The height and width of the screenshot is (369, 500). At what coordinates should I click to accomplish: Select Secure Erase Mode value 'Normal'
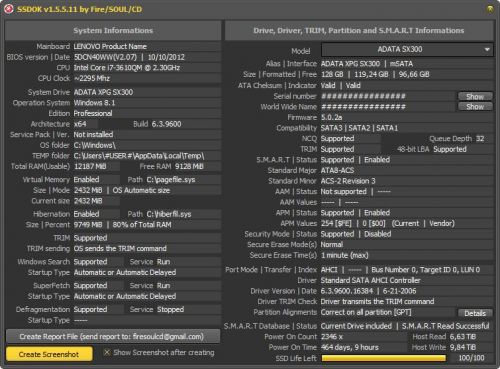click(x=332, y=245)
